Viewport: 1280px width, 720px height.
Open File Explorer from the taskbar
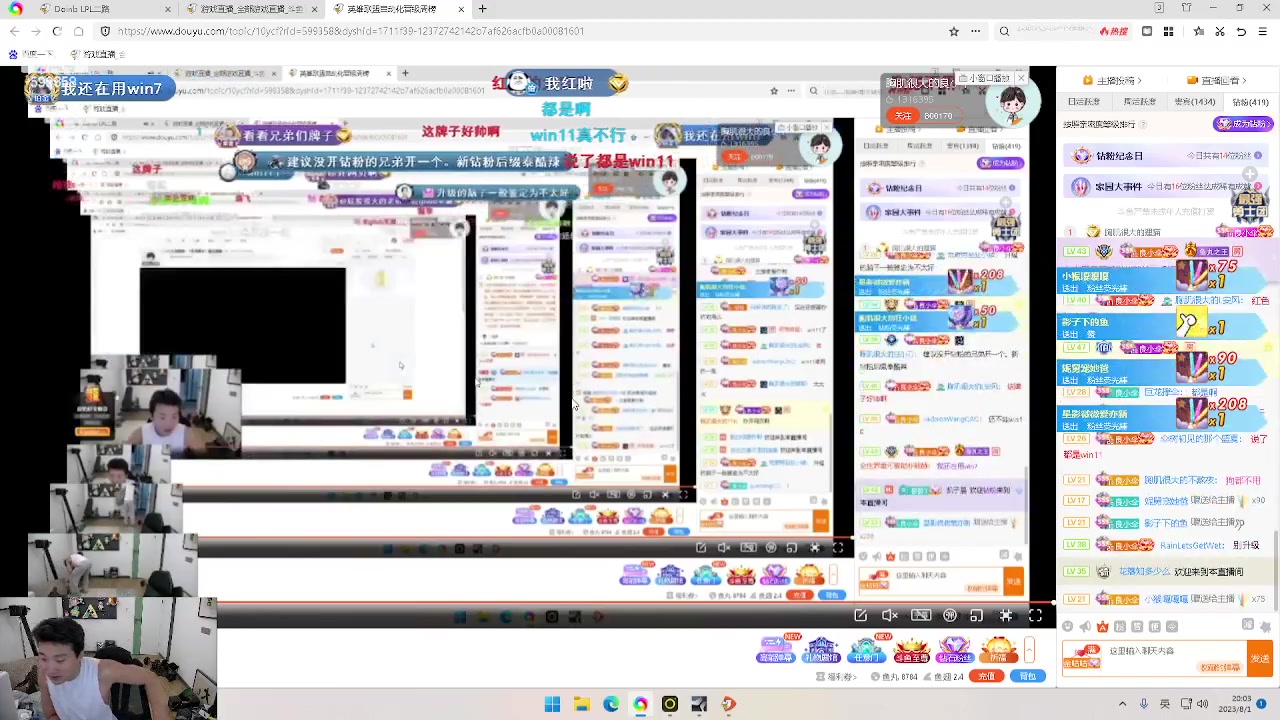[581, 704]
